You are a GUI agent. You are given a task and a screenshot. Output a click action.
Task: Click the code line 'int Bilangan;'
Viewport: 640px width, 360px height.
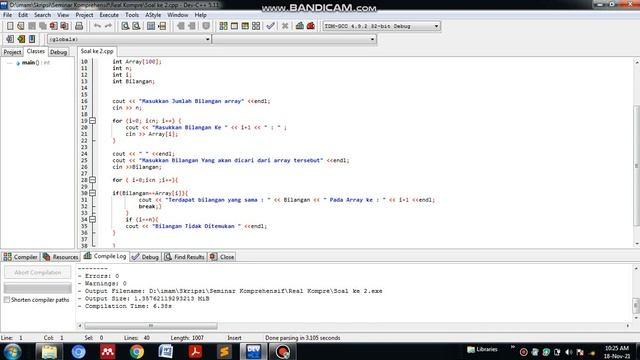coord(133,82)
